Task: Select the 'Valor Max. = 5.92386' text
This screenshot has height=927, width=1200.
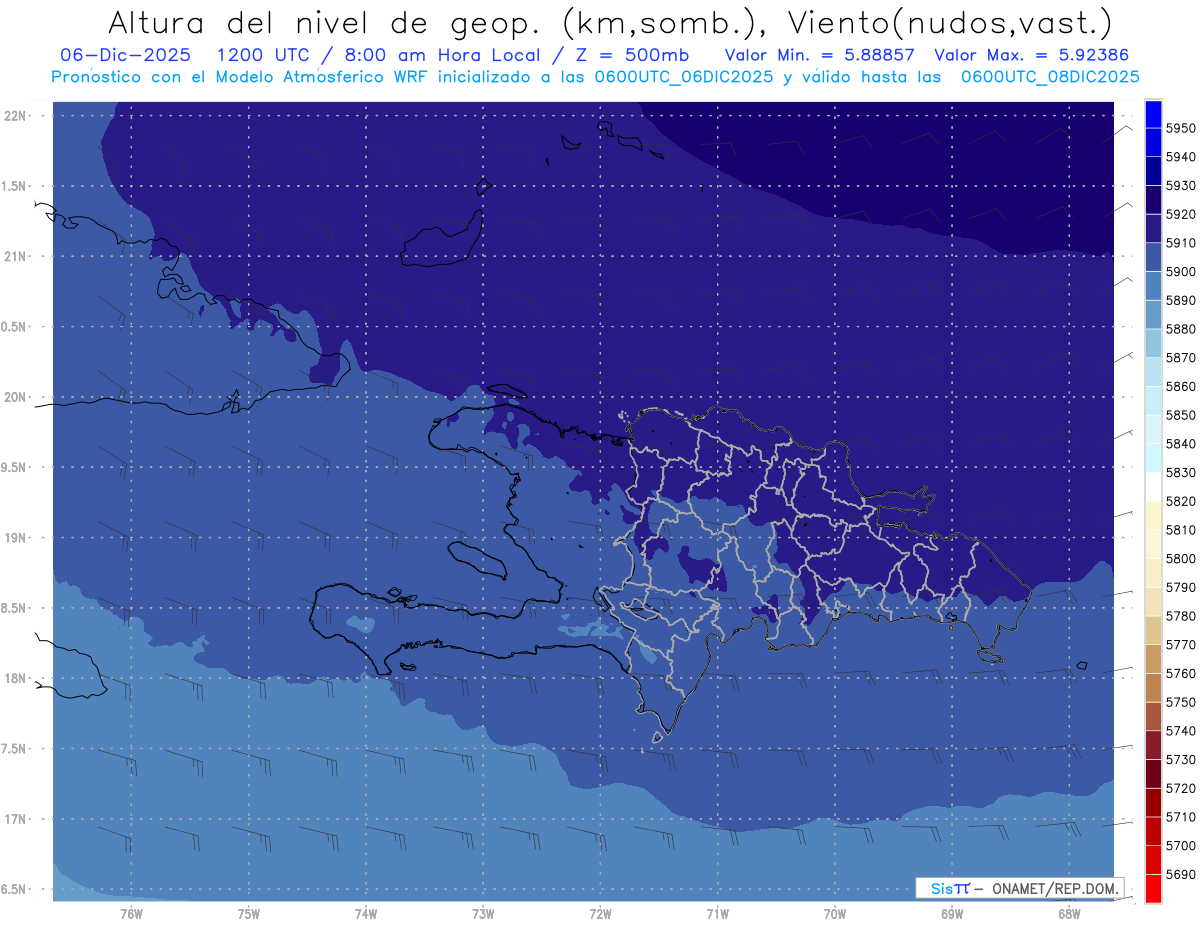Action: [x=1032, y=56]
